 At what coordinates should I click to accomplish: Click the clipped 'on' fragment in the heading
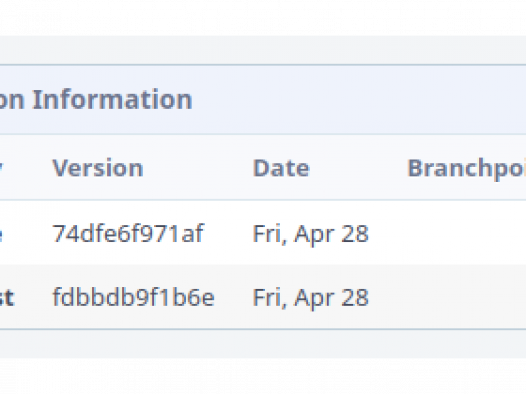click(12, 101)
